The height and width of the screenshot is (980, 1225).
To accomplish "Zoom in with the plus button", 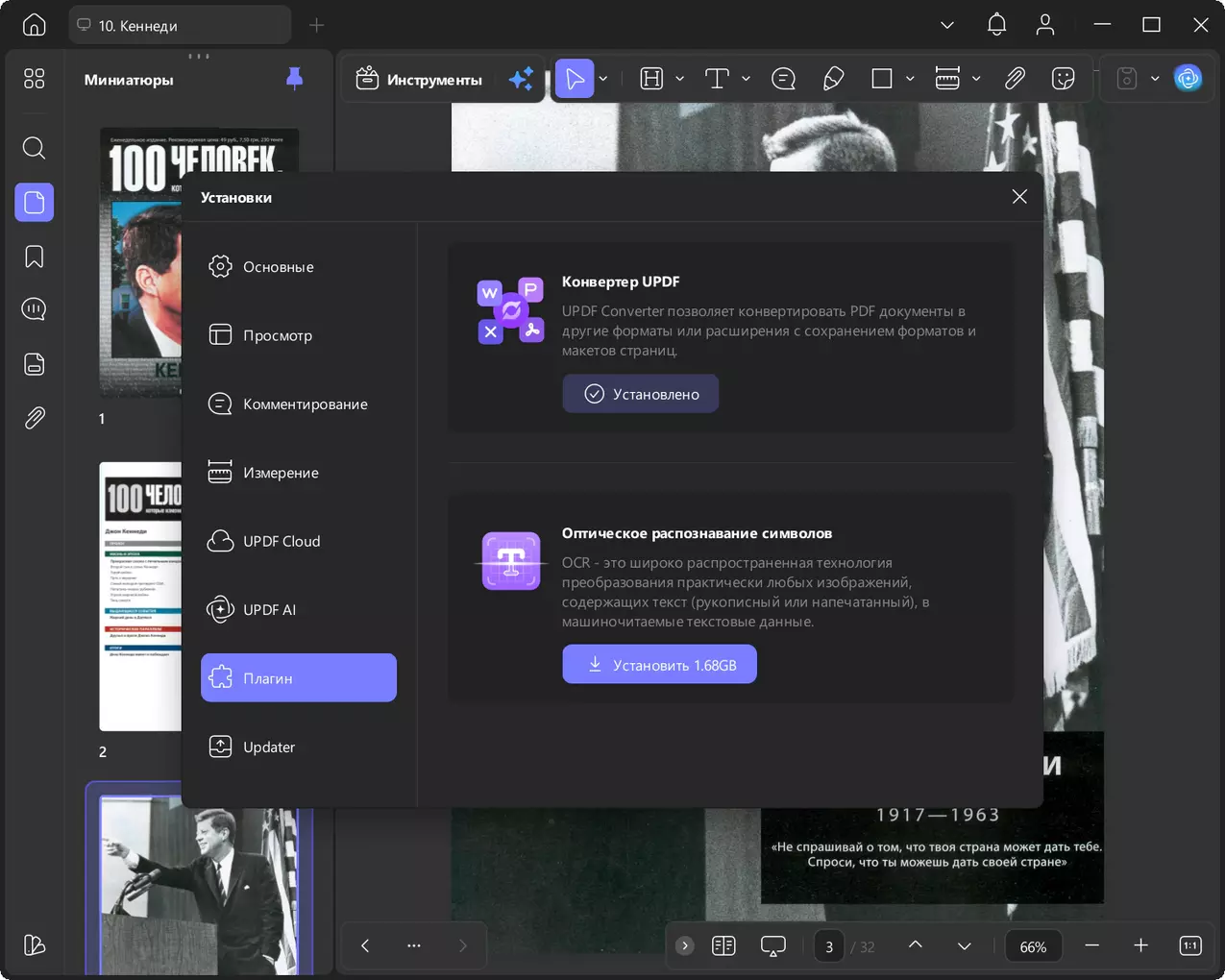I will coord(1141,945).
